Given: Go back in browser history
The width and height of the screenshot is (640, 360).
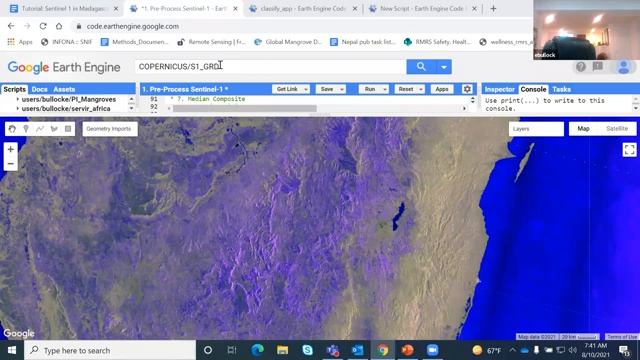Looking at the screenshot, I should click(11, 26).
